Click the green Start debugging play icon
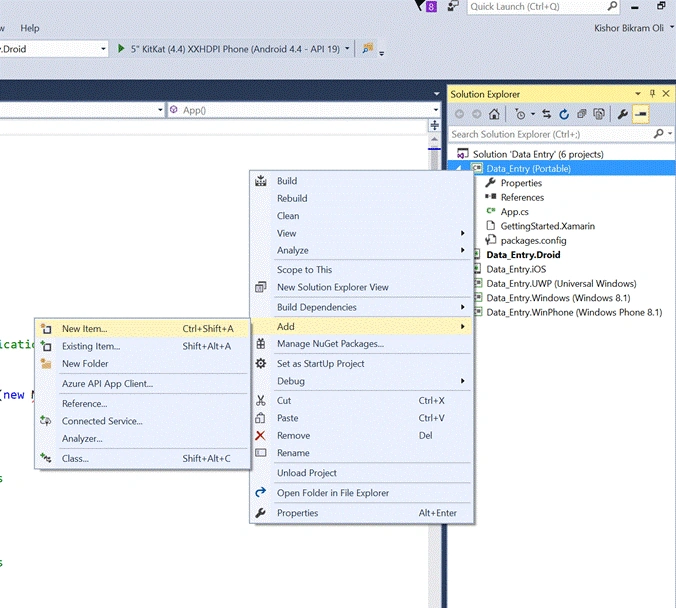Screen dimensions: 676x608 (x=121, y=49)
